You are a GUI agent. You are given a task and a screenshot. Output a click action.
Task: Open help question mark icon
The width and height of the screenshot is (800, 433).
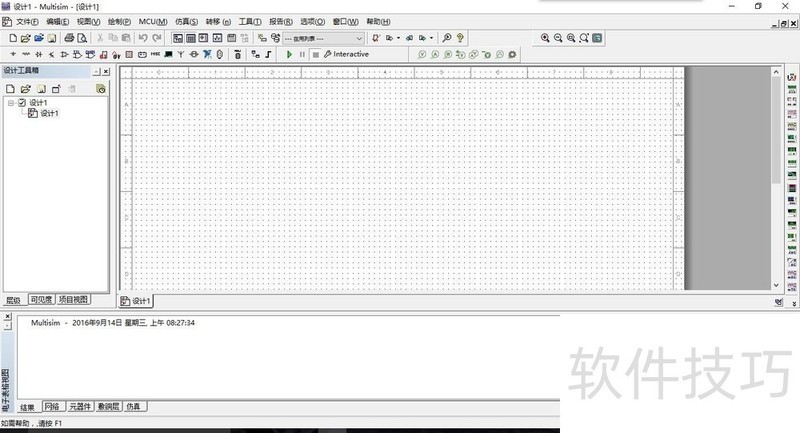pos(460,38)
